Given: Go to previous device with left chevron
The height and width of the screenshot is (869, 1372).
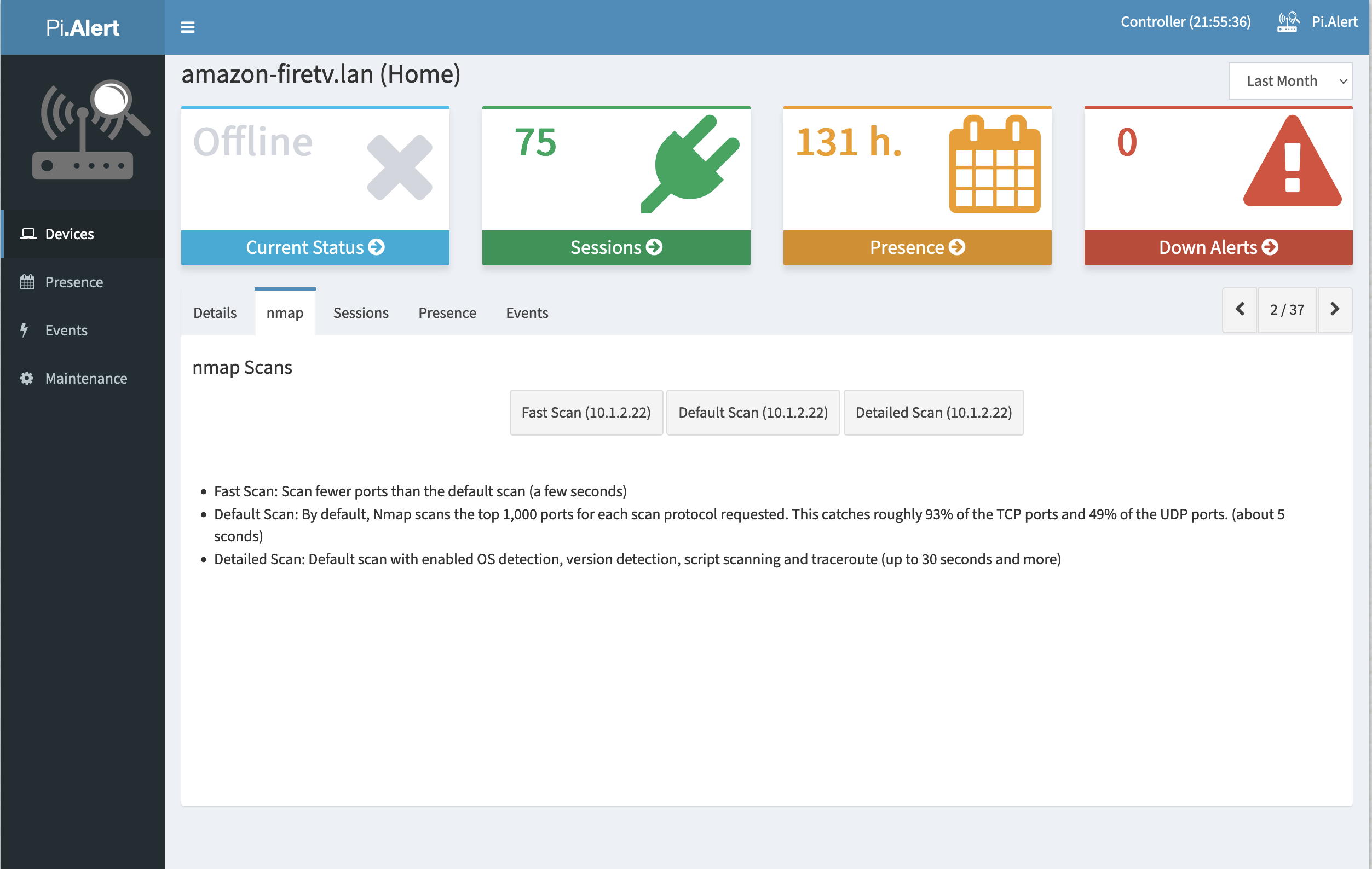Looking at the screenshot, I should tap(1240, 310).
